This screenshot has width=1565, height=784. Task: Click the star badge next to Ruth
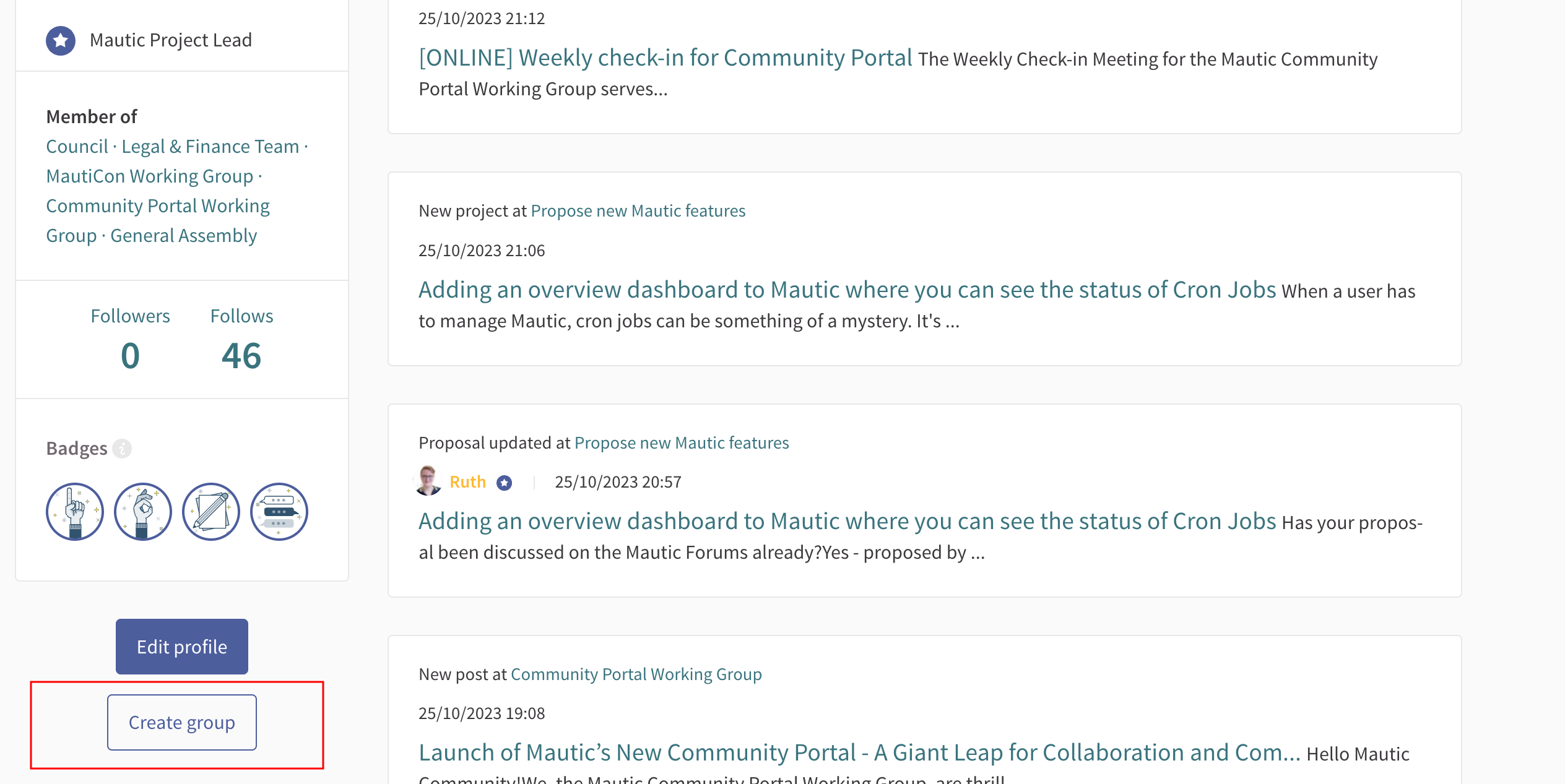[x=505, y=482]
